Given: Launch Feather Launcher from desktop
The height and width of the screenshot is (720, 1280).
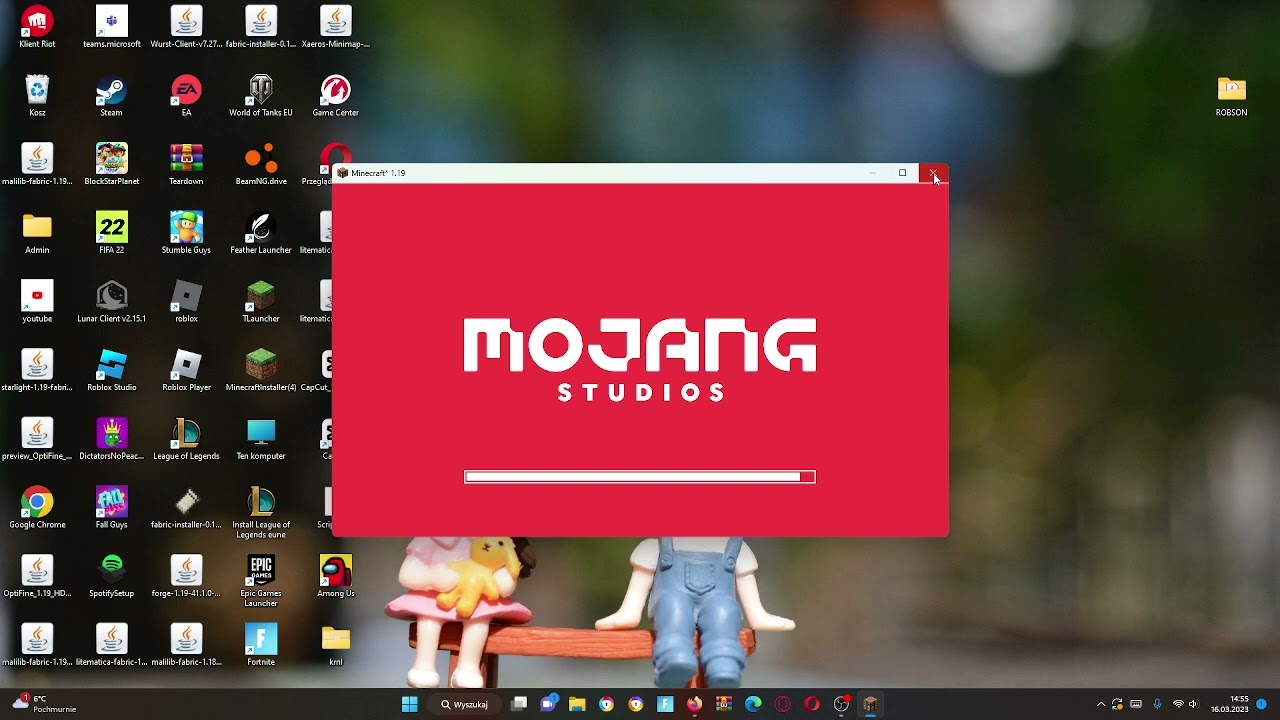Looking at the screenshot, I should (x=261, y=233).
